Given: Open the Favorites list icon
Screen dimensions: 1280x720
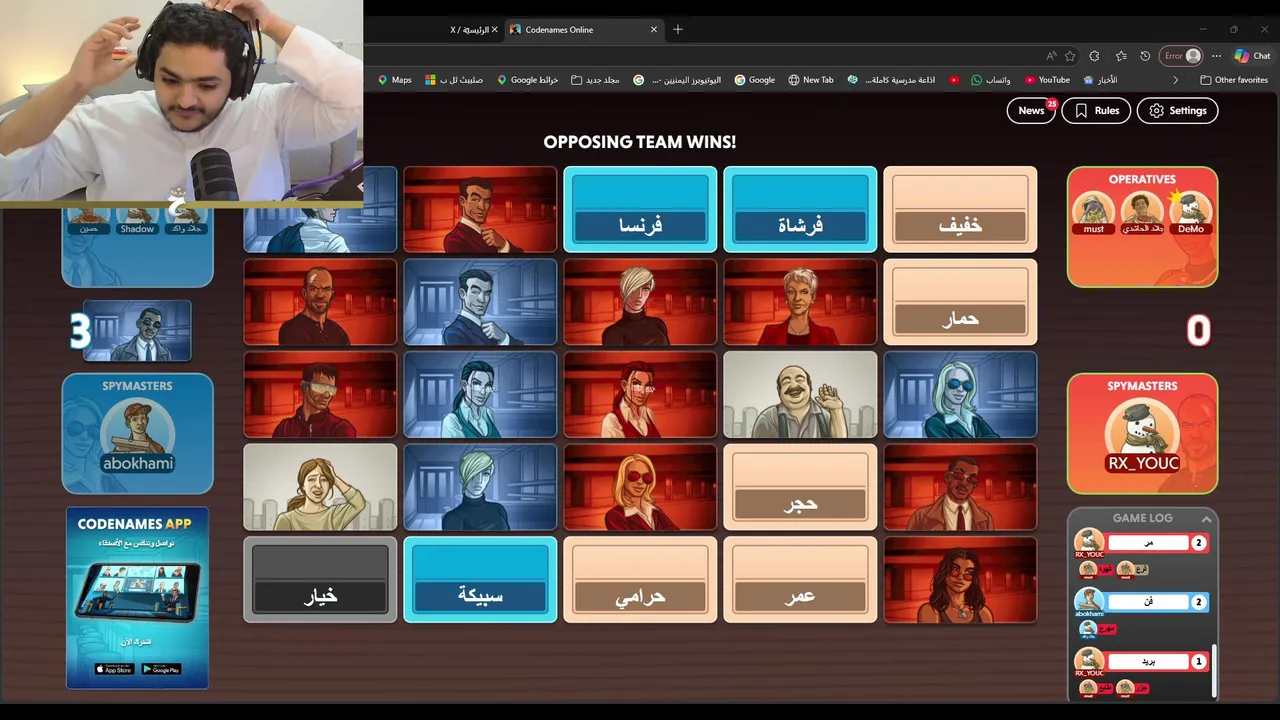Looking at the screenshot, I should coord(1121,56).
